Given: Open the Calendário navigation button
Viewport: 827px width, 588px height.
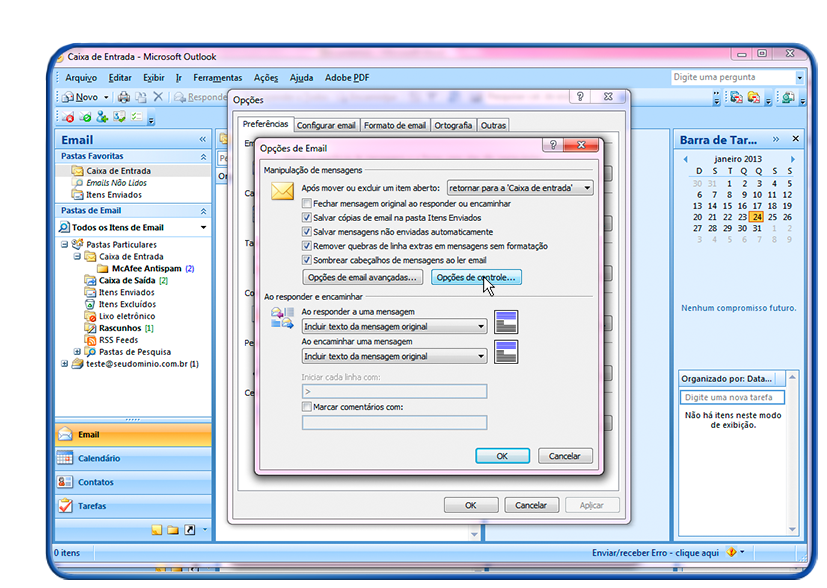Looking at the screenshot, I should pos(133,458).
